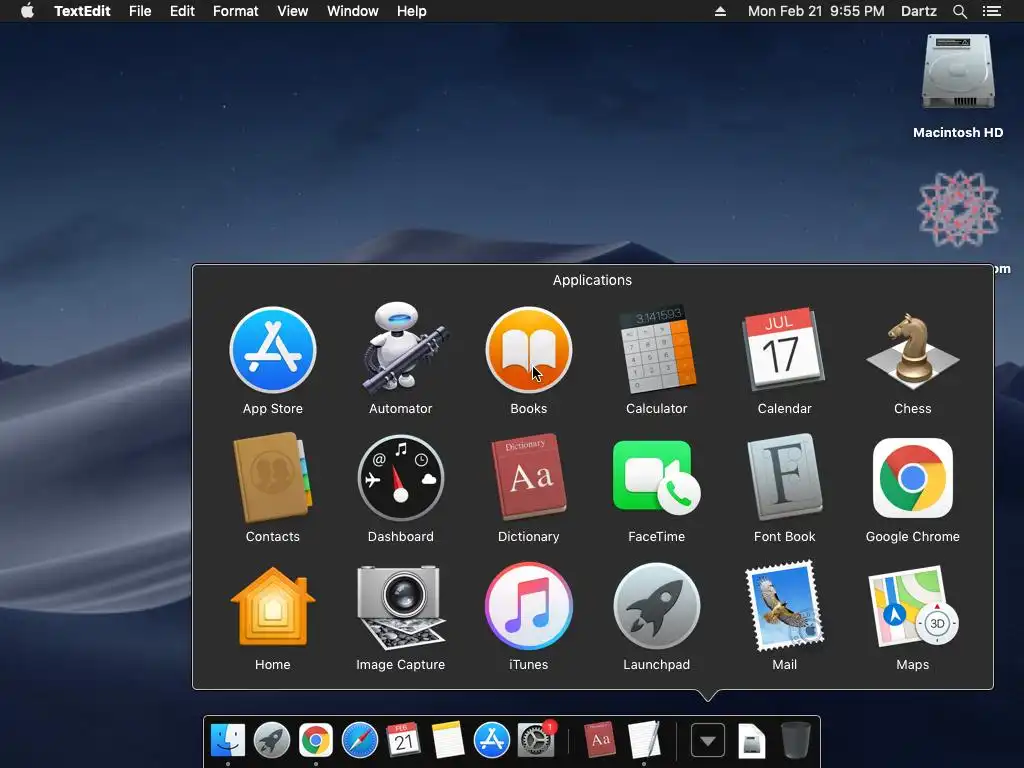Click Launchpad rocket in the Dock
1024x768 pixels.
coord(272,740)
